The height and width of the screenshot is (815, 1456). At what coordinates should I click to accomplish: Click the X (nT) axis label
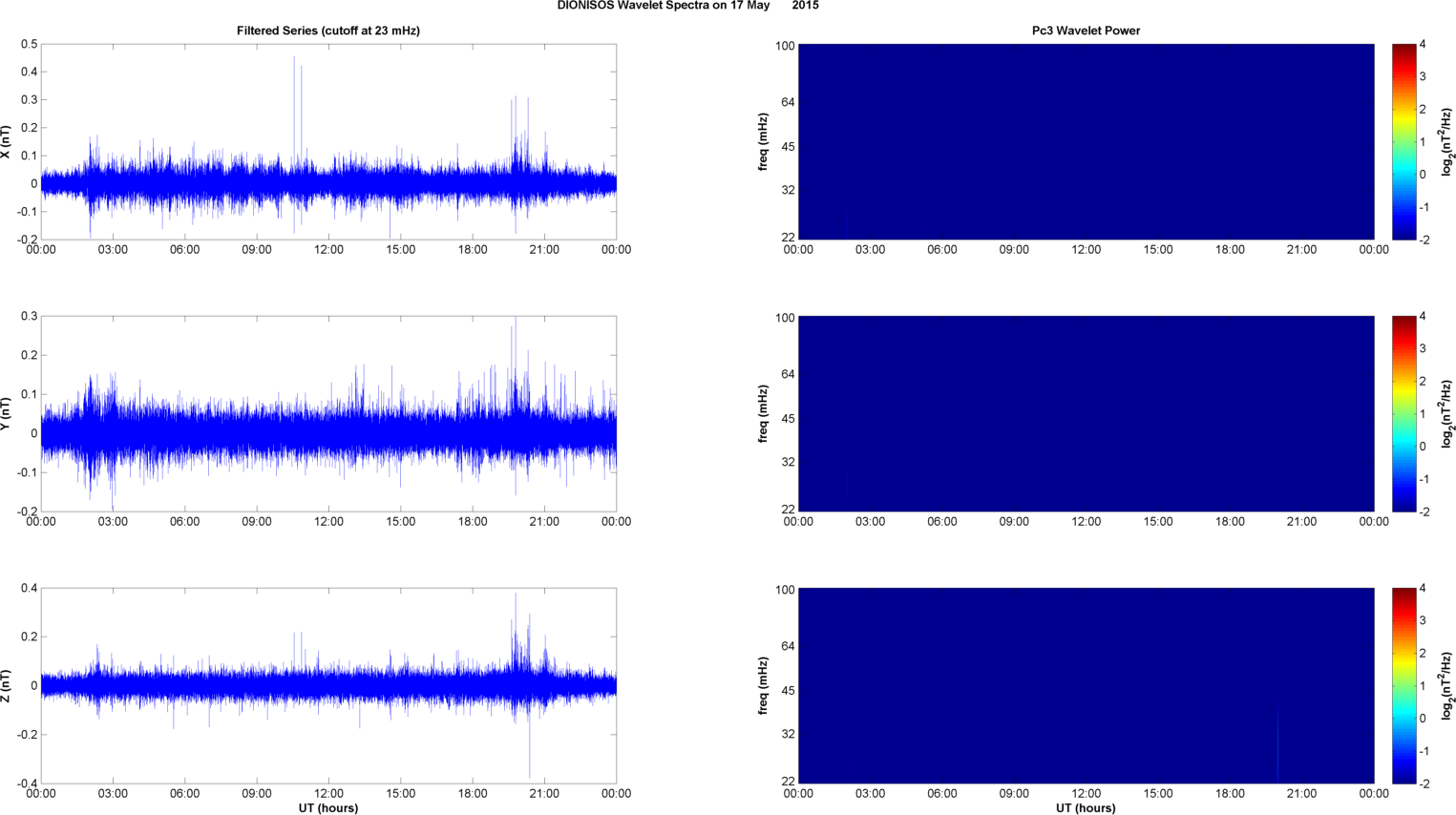[7, 142]
